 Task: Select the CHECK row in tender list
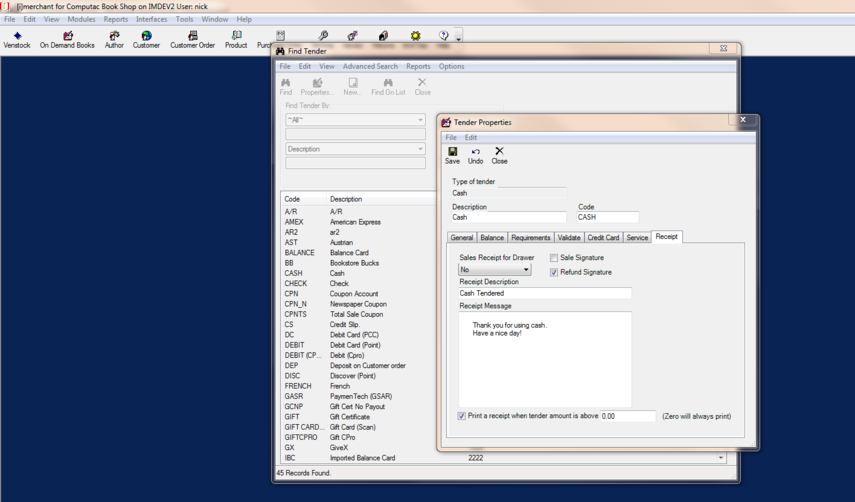(x=359, y=284)
